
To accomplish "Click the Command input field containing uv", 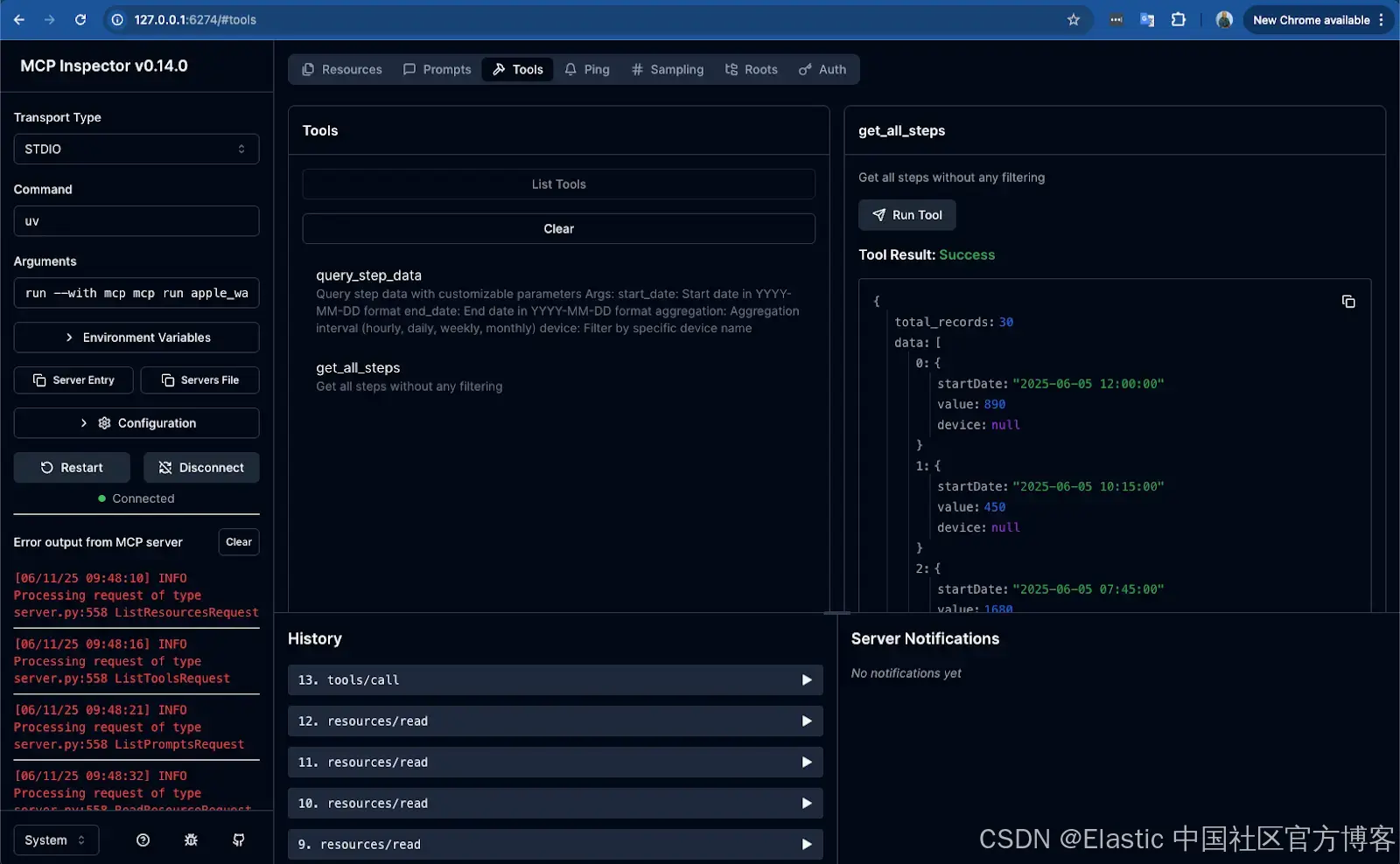I will 136,220.
